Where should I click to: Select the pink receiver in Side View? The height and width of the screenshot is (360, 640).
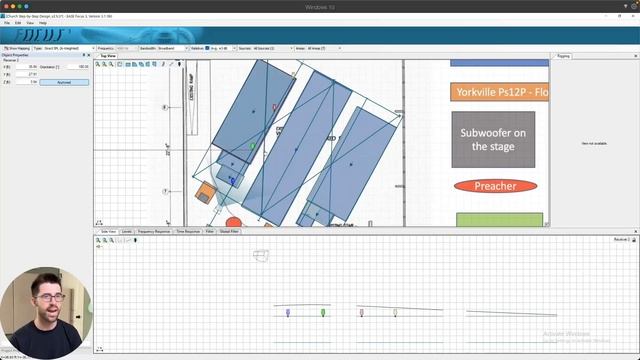click(362, 313)
